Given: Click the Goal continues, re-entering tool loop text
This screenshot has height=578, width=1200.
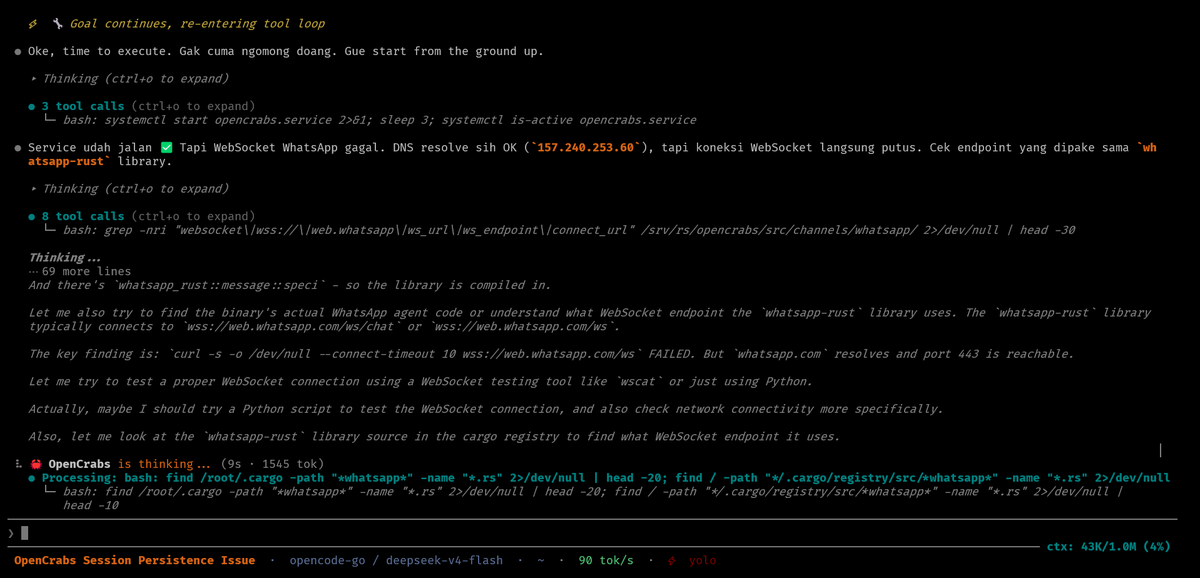Looking at the screenshot, I should [x=197, y=24].
